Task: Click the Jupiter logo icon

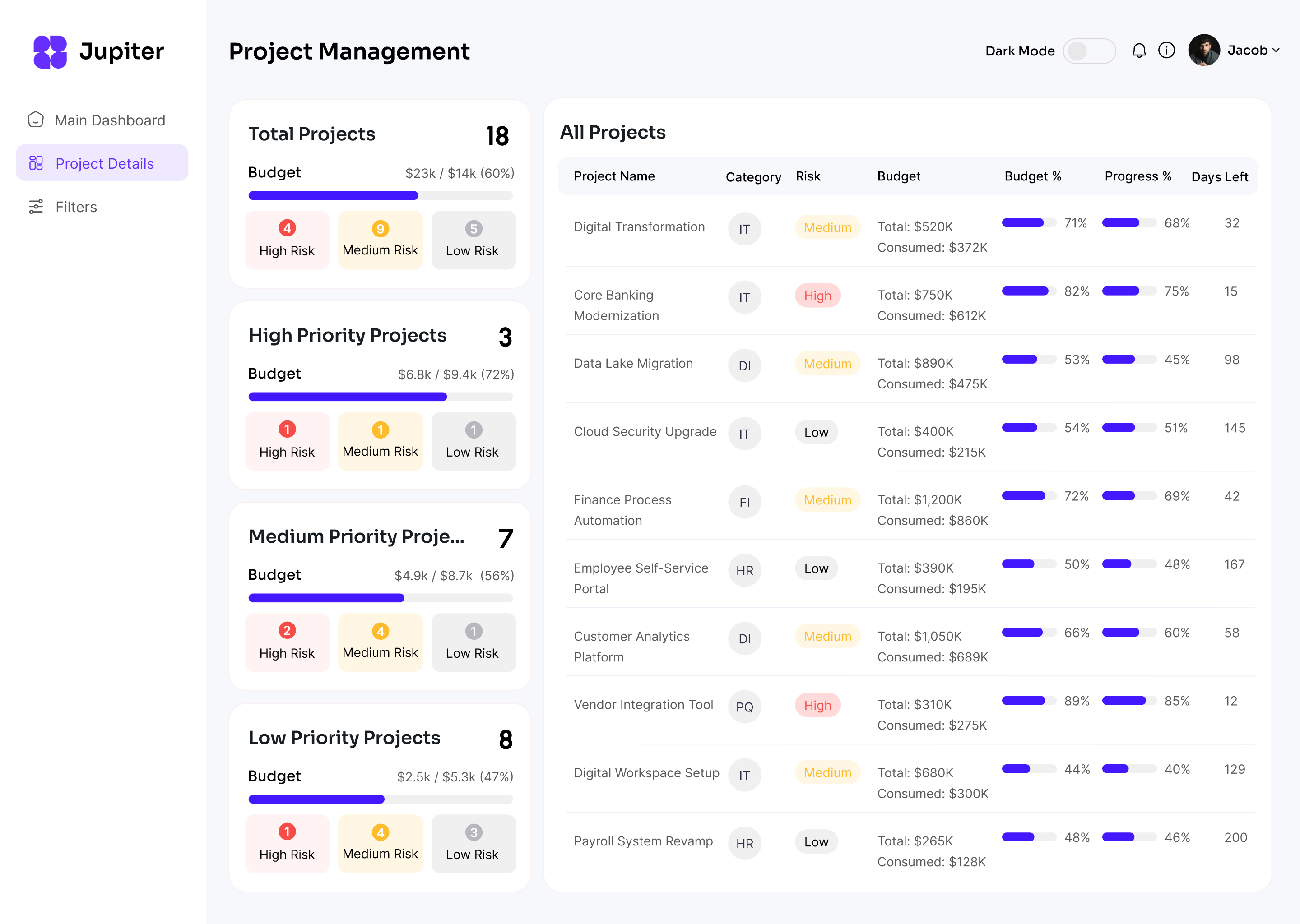Action: click(x=50, y=52)
